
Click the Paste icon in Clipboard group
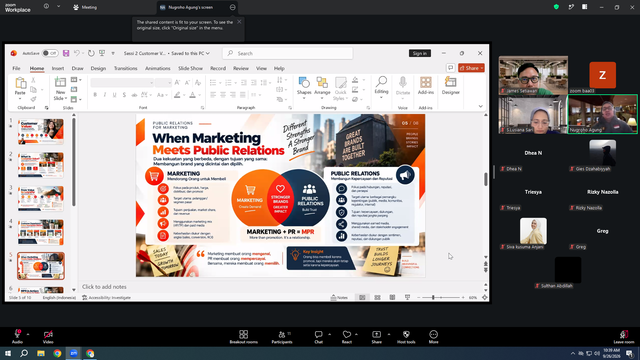20,84
